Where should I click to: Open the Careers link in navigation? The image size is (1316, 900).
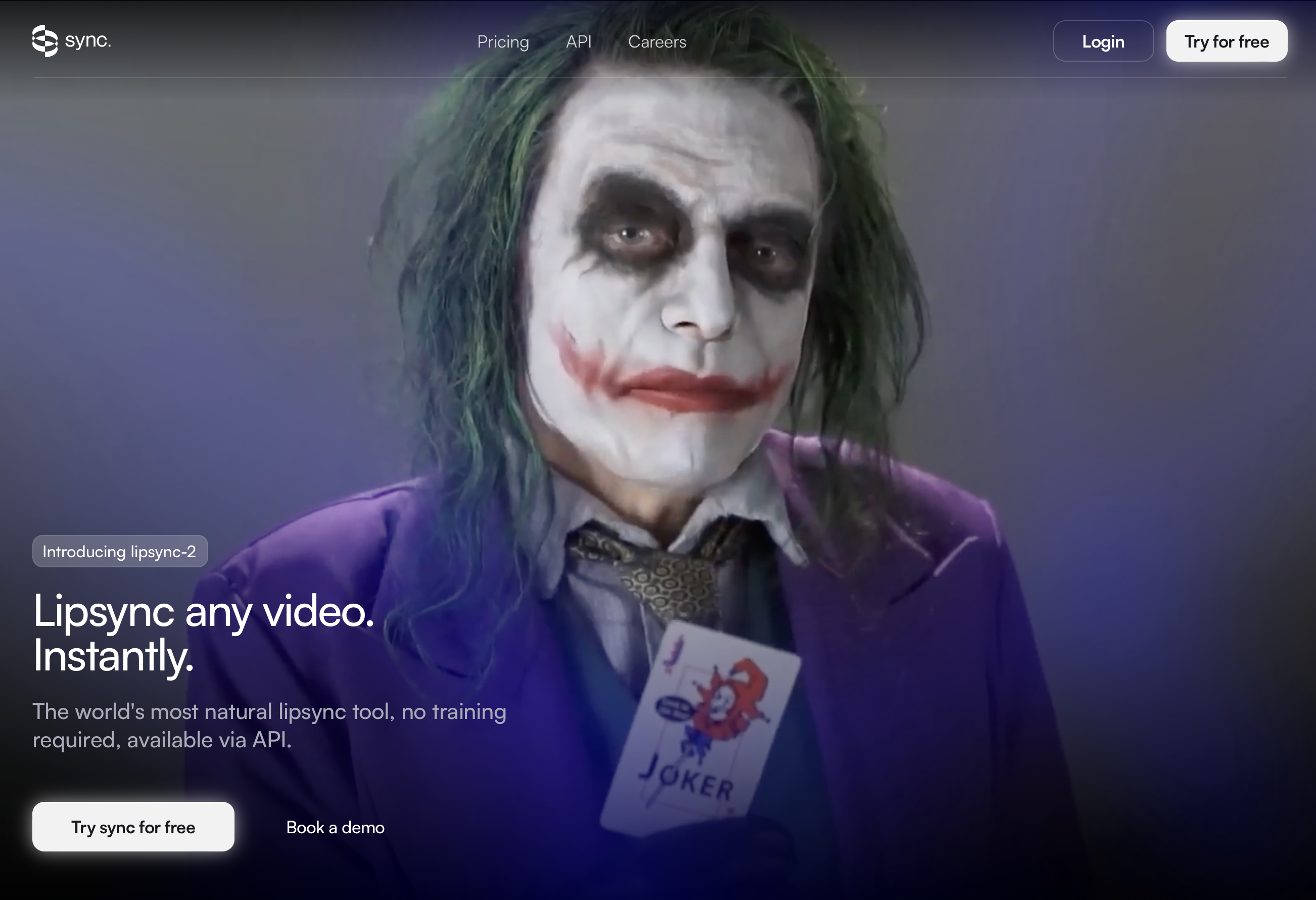(657, 42)
